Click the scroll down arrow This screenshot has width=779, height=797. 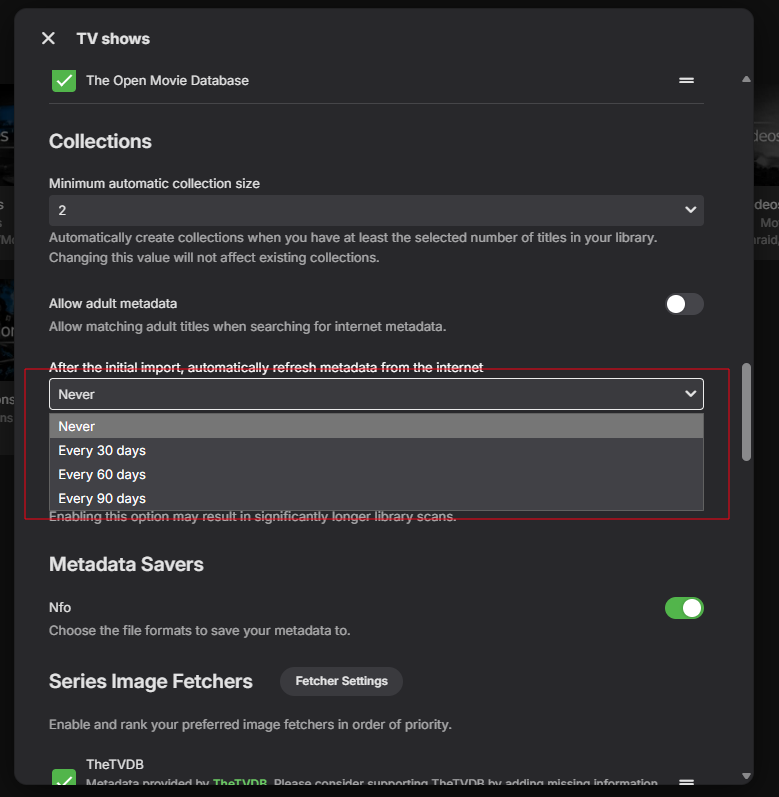pos(746,775)
